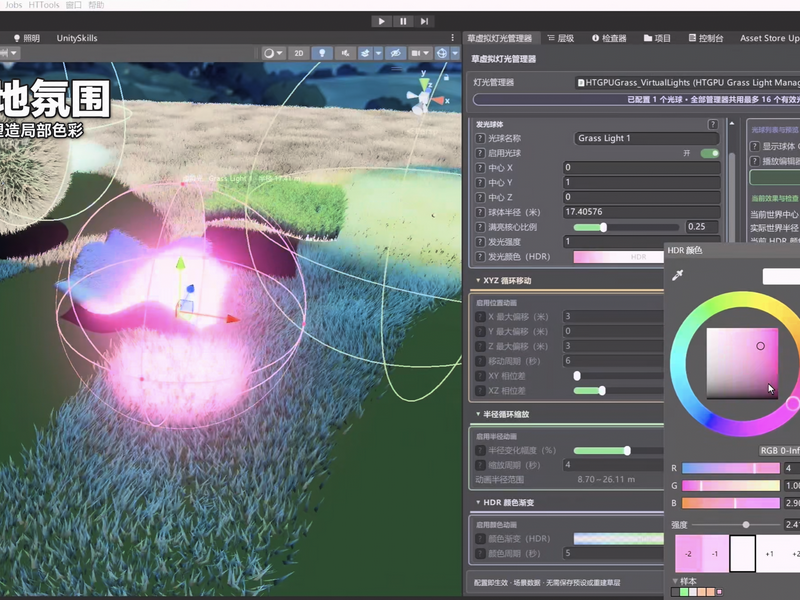Toggle the 启用光球 switch off

(x=710, y=153)
